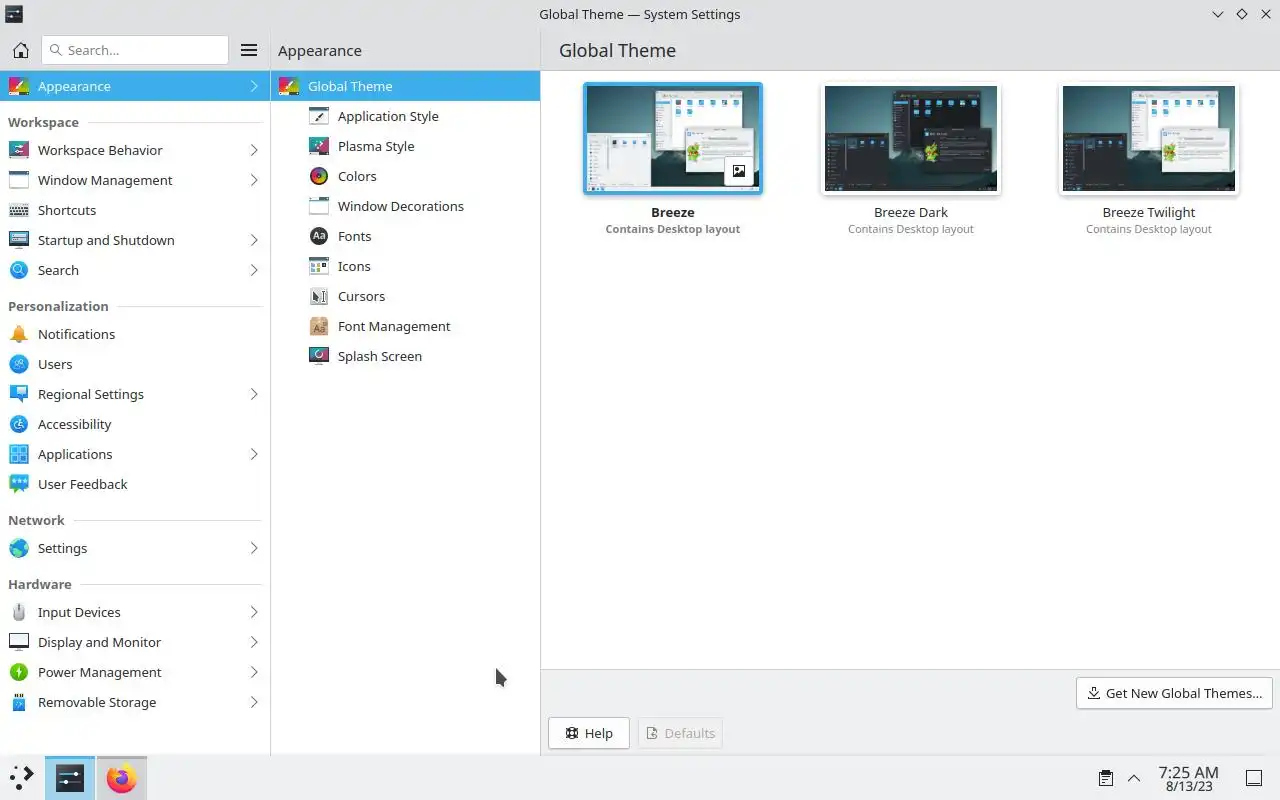Screen dimensions: 1280x800
Task: Show hidden system tray icons arrow
Action: [x=1134, y=778]
